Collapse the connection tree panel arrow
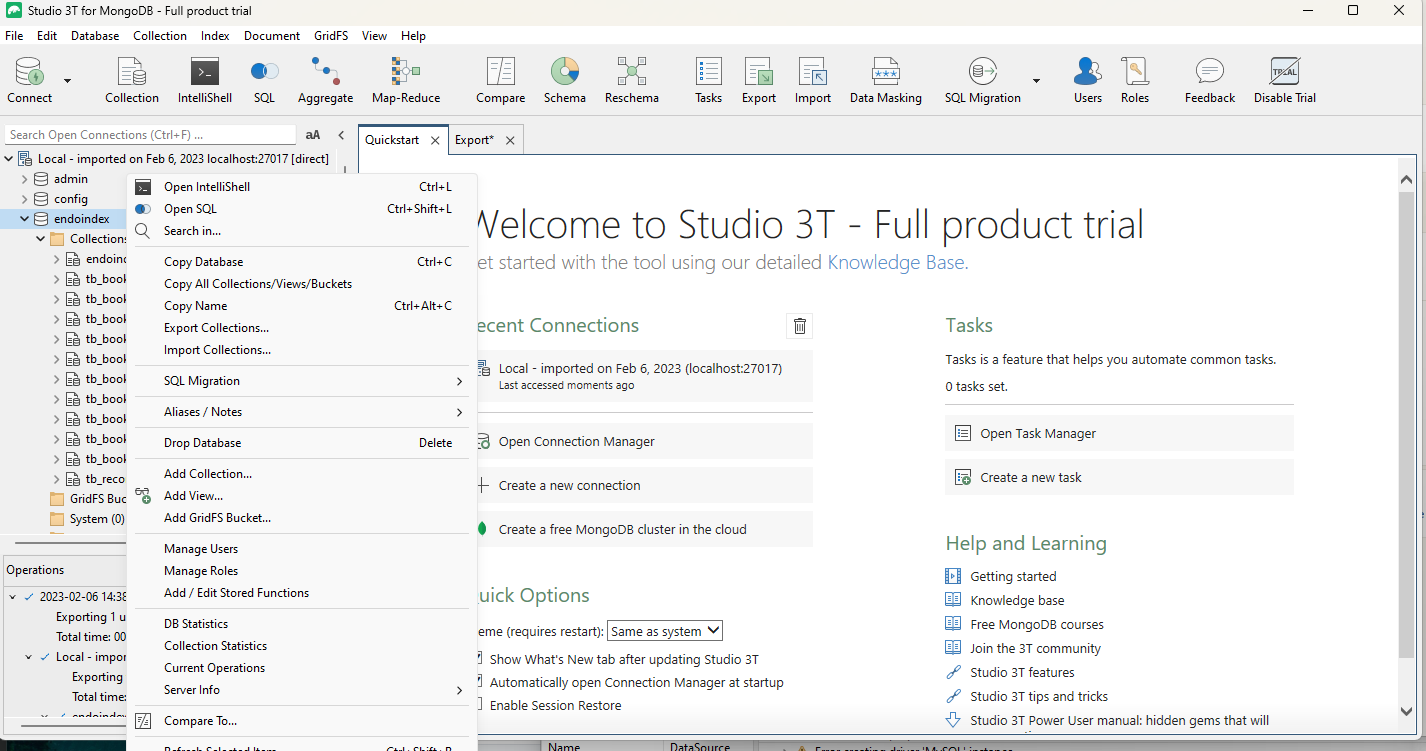The height and width of the screenshot is (751, 1426). [341, 135]
